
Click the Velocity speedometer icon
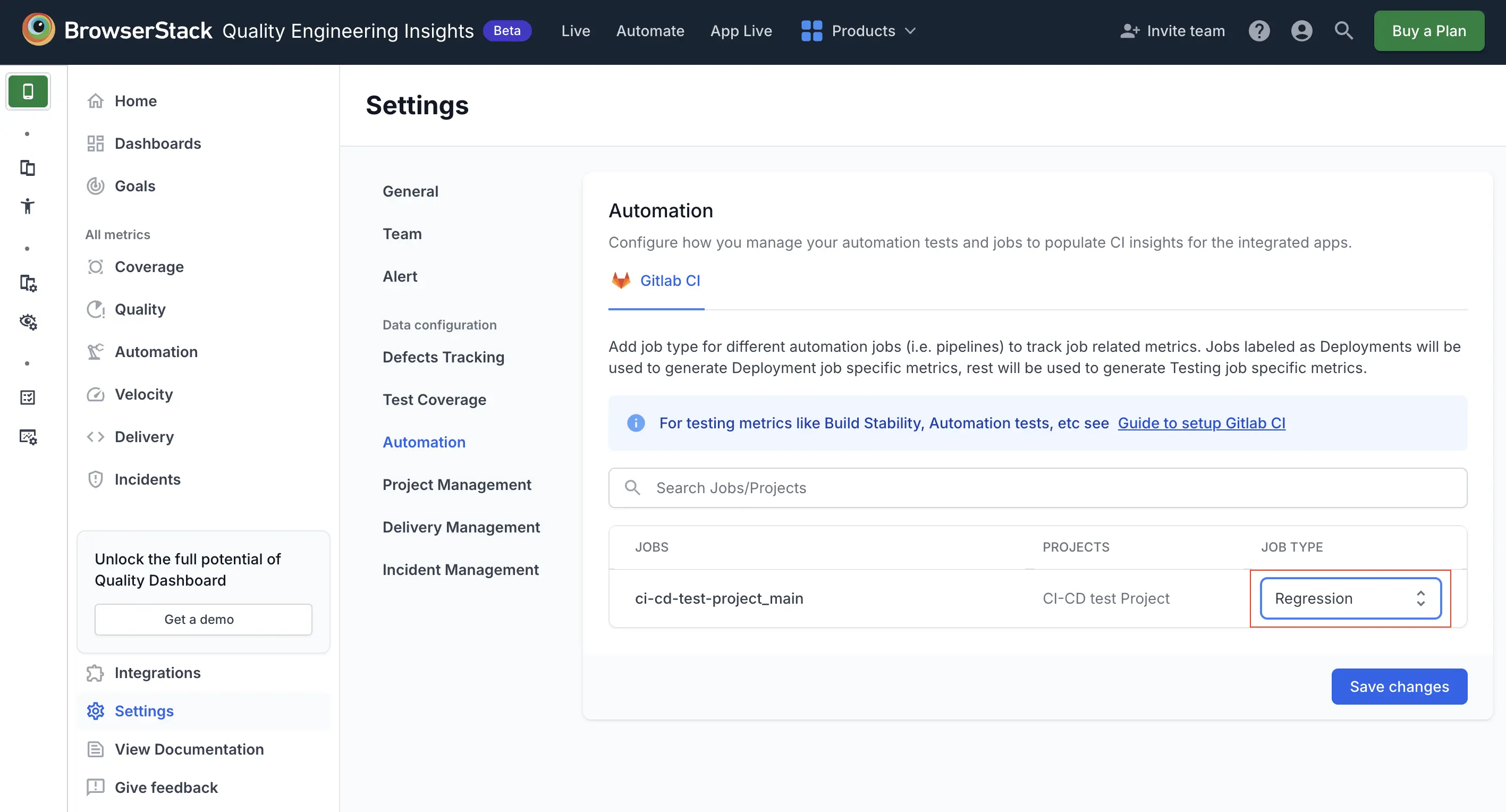click(x=95, y=395)
